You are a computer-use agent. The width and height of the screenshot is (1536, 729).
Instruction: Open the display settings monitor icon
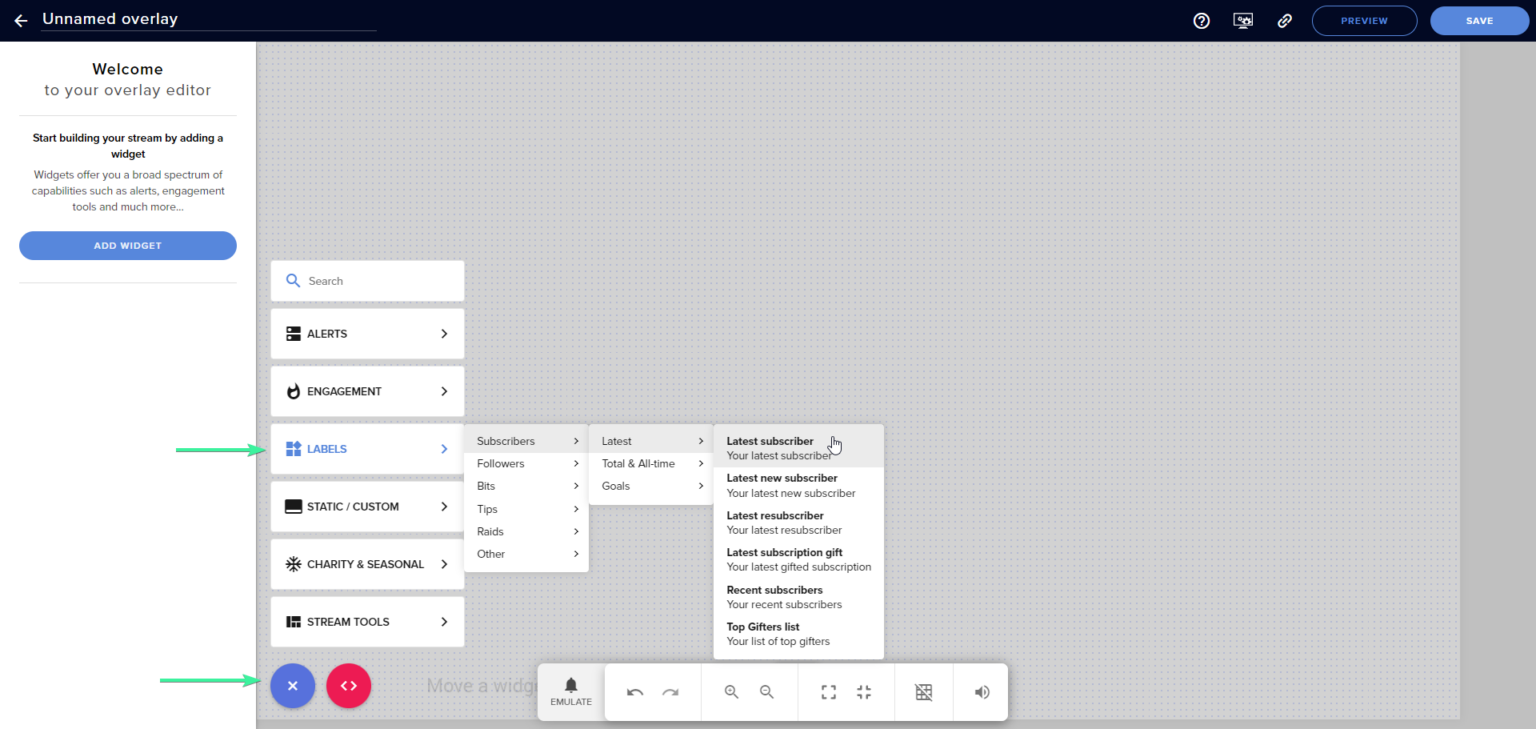click(1243, 20)
